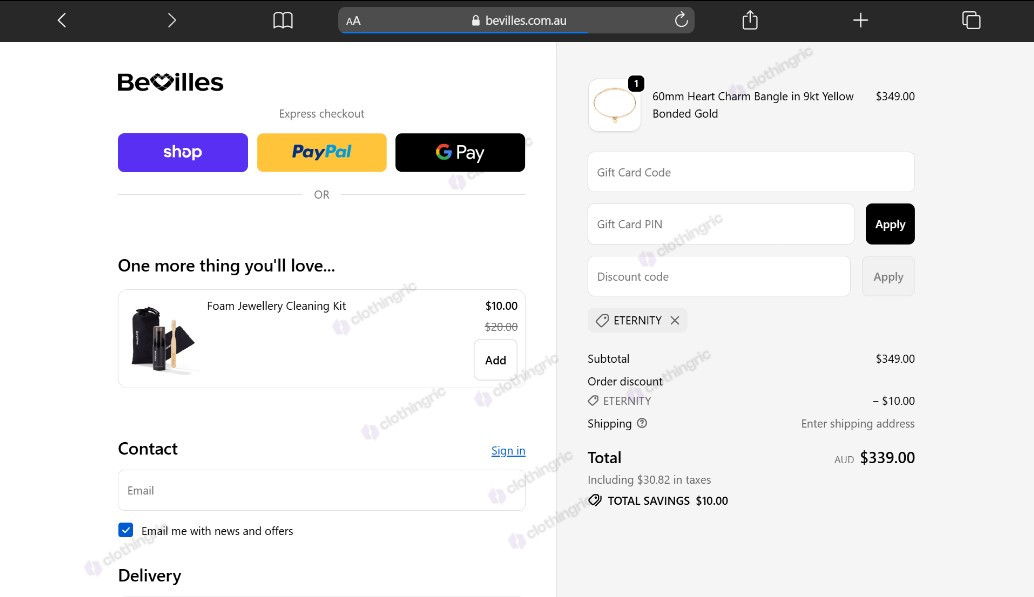
Task: Click the Express checkout label
Action: tap(322, 113)
